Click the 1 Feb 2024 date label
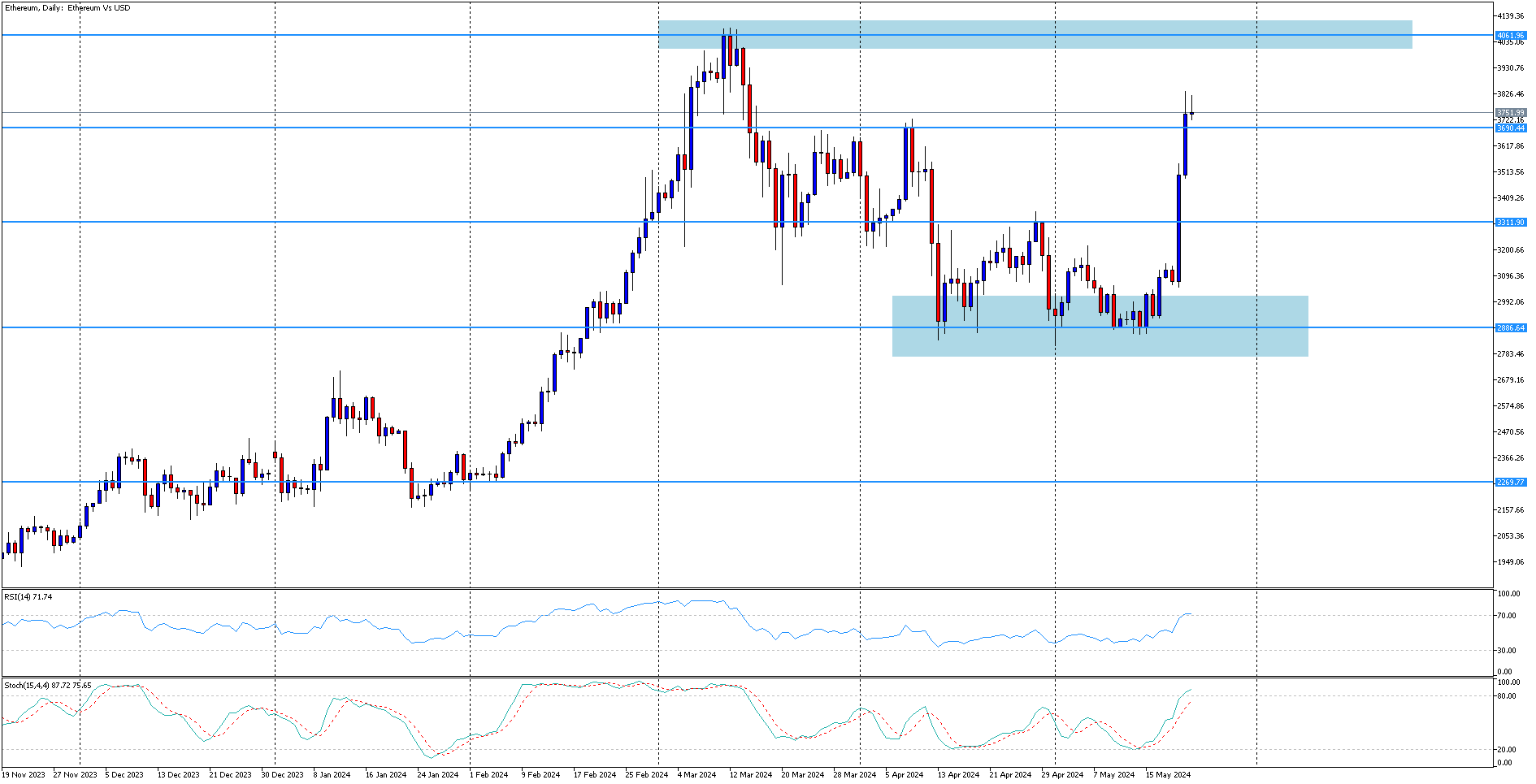Viewport: 1536px width, 784px height. 488,775
